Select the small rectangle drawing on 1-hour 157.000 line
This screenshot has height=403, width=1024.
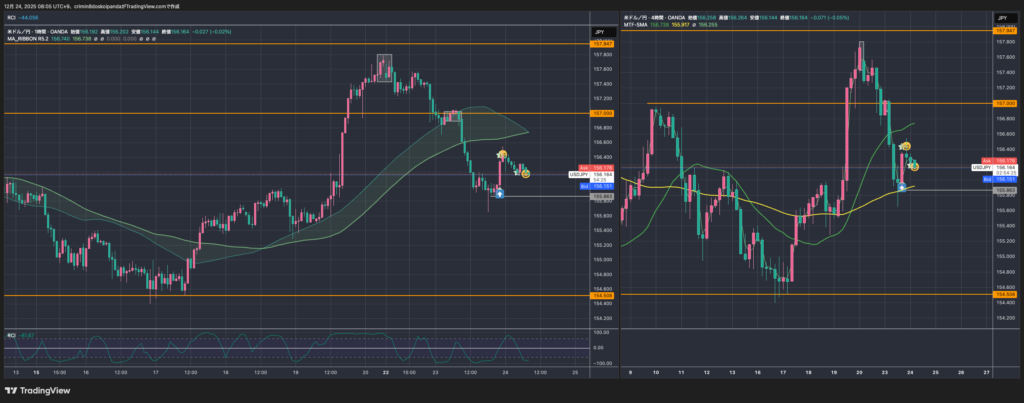point(452,114)
